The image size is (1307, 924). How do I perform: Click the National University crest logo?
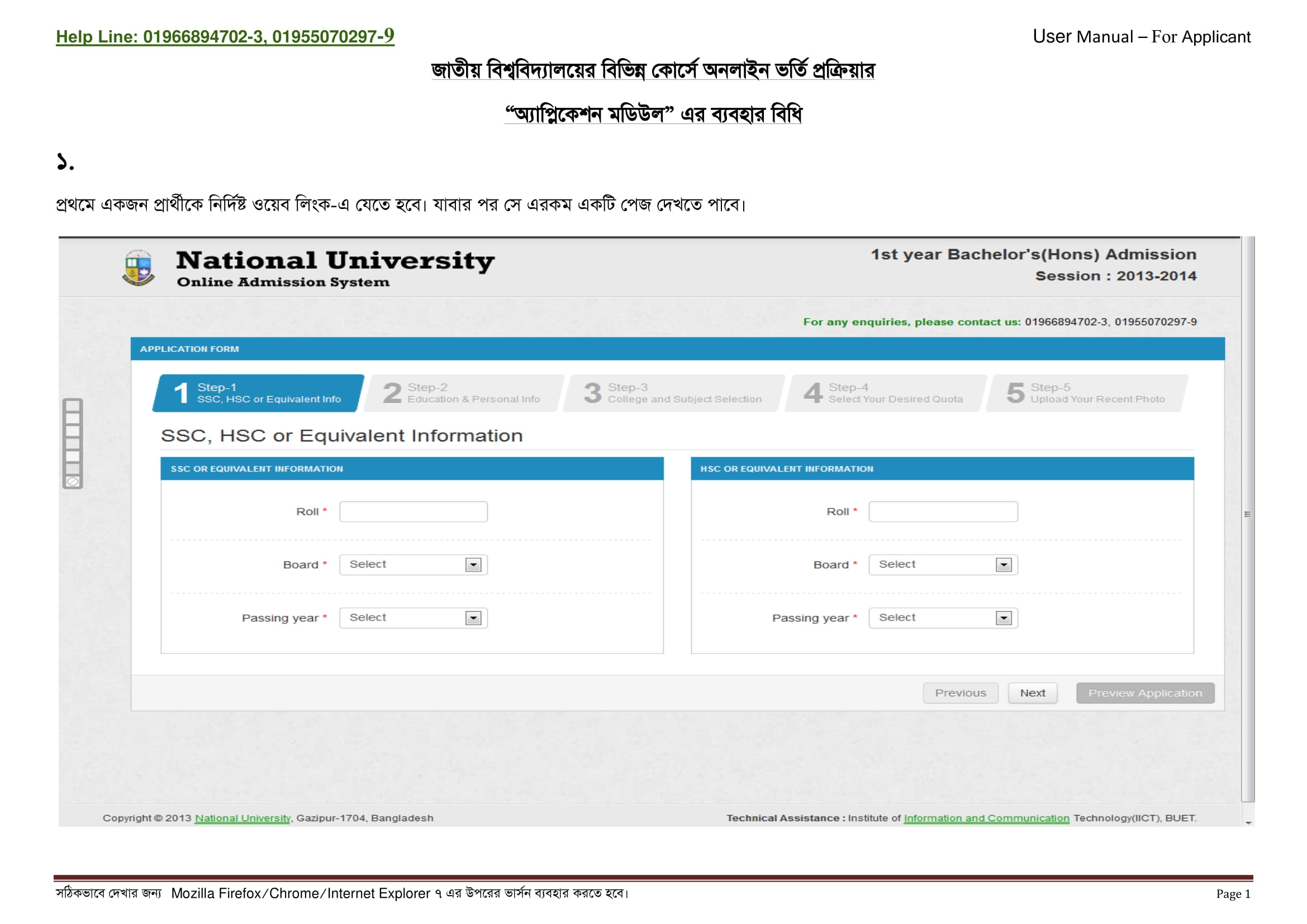tap(139, 268)
